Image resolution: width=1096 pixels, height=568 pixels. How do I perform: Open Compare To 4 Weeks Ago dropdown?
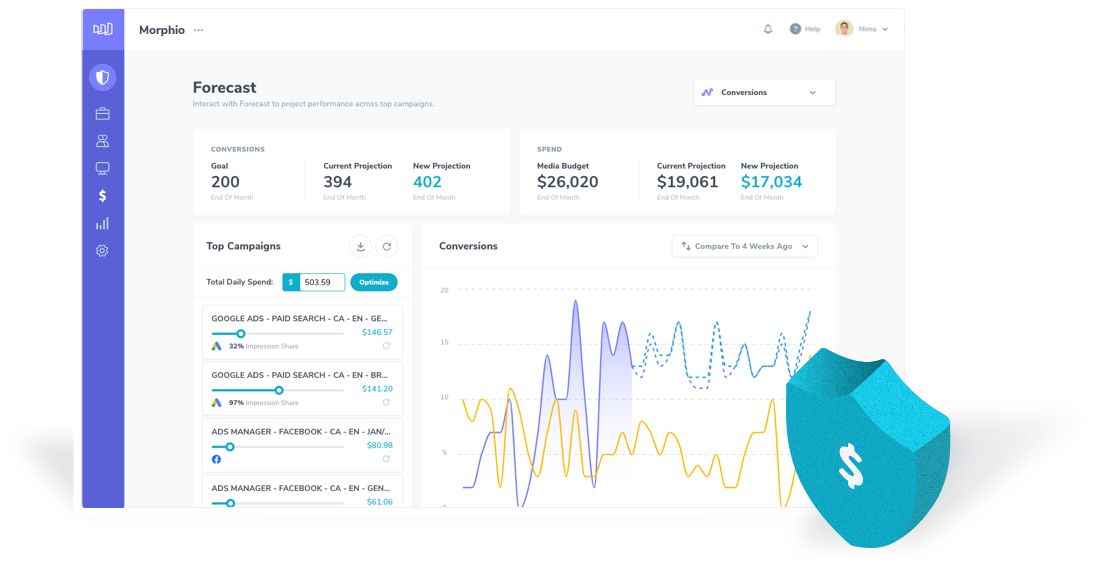[x=745, y=247]
